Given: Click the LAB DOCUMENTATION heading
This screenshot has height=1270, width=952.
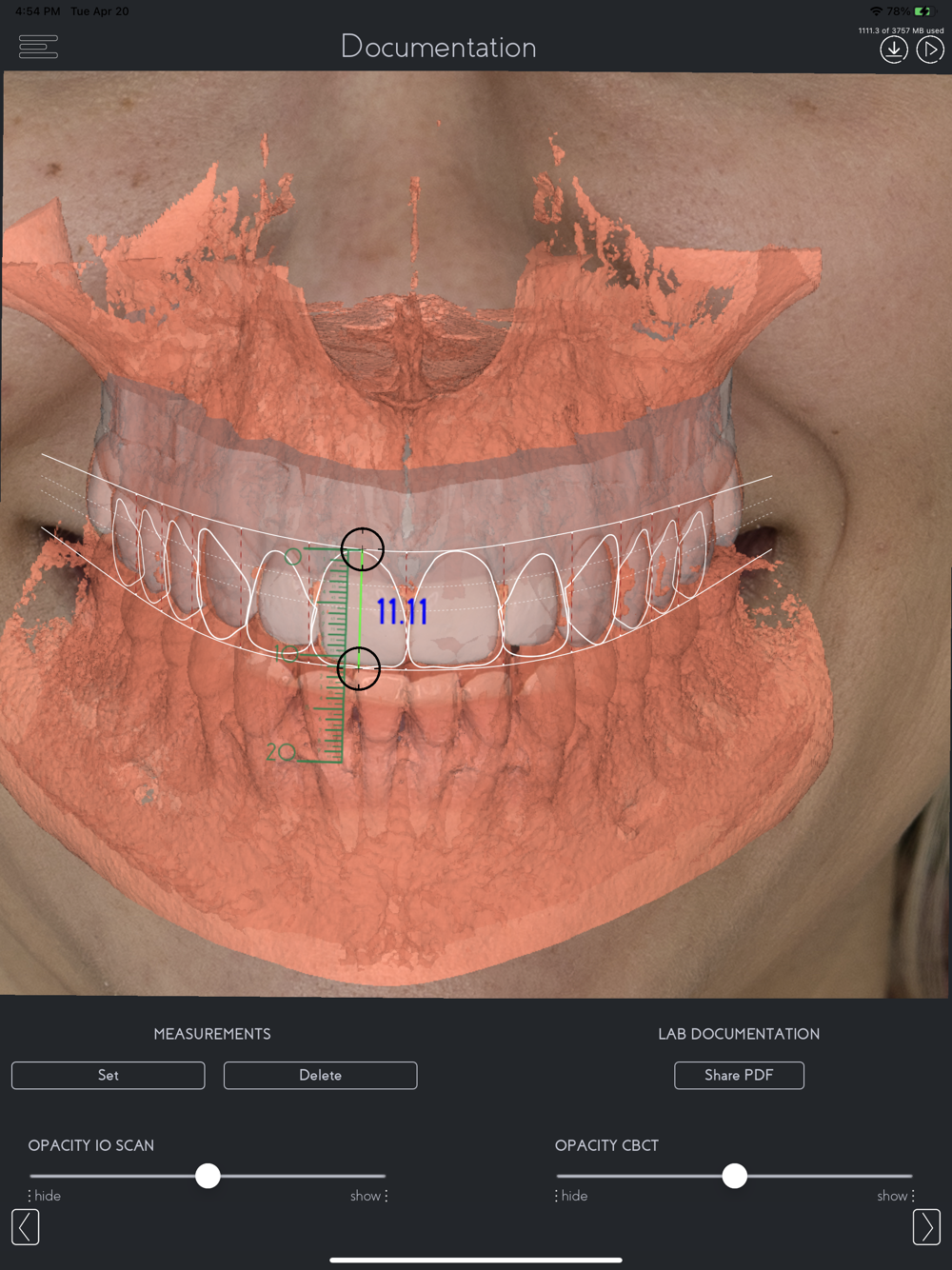Looking at the screenshot, I should point(739,1034).
